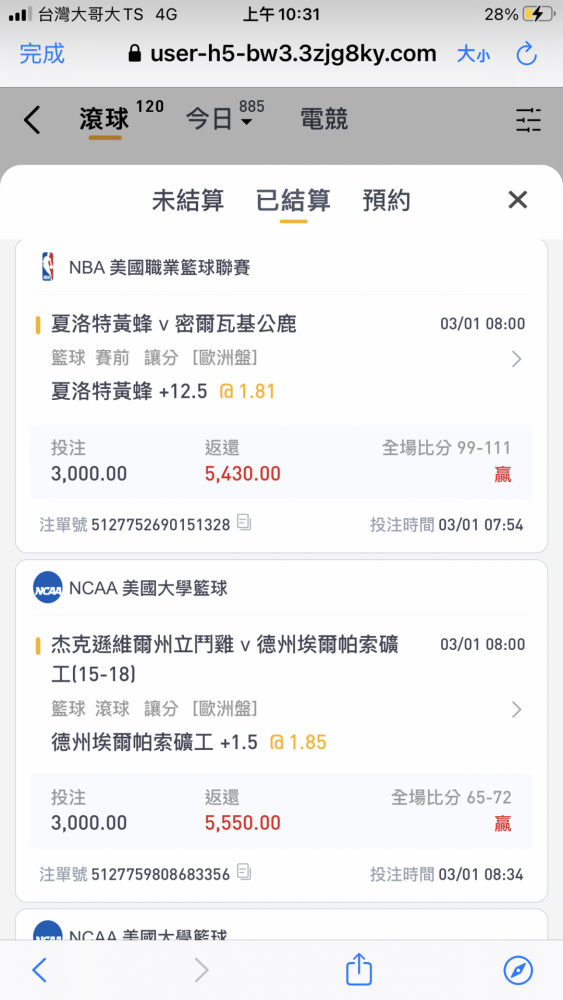Tap the 完成 done button
The image size is (563, 1000).
click(42, 54)
